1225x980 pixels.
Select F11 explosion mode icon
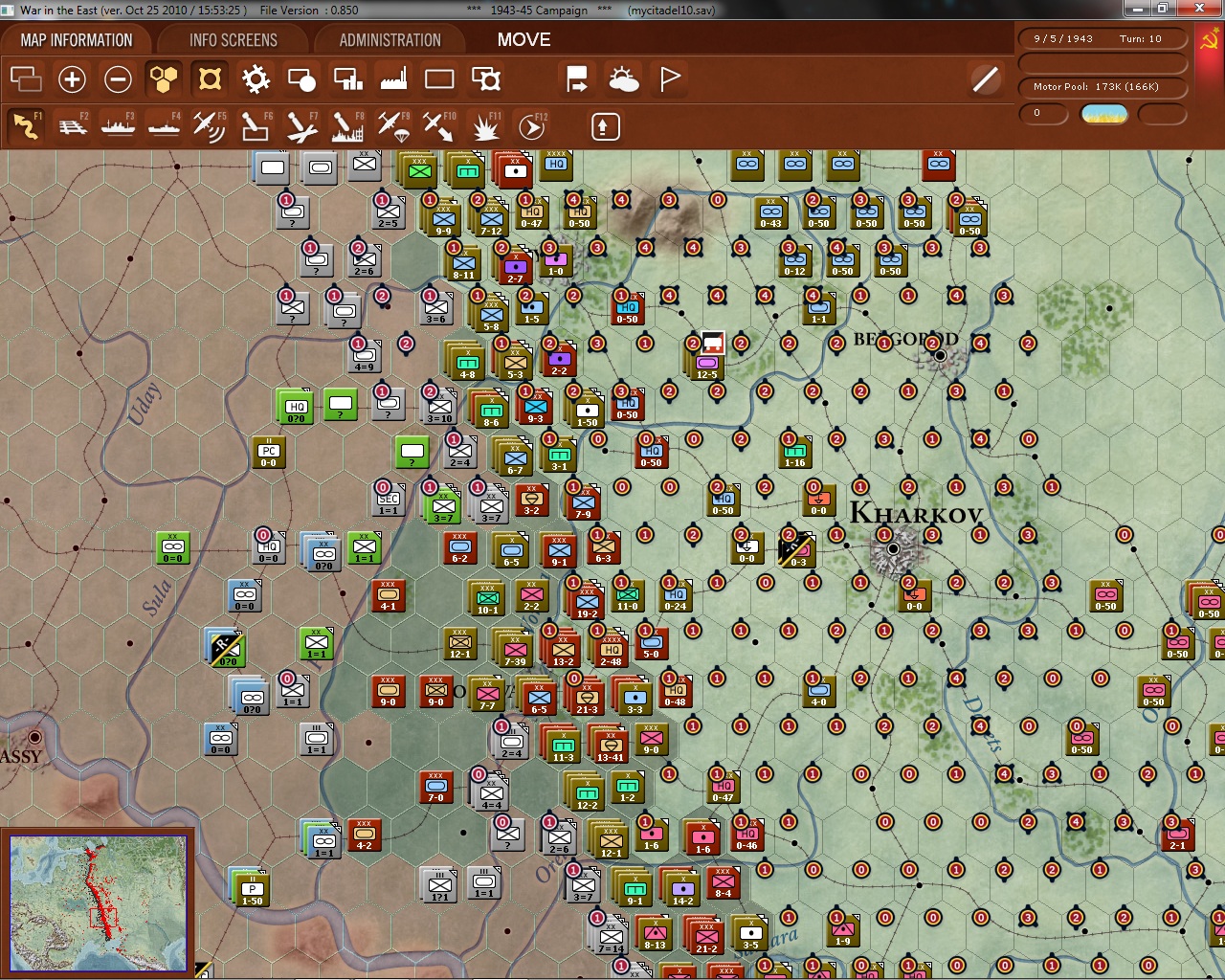[486, 126]
